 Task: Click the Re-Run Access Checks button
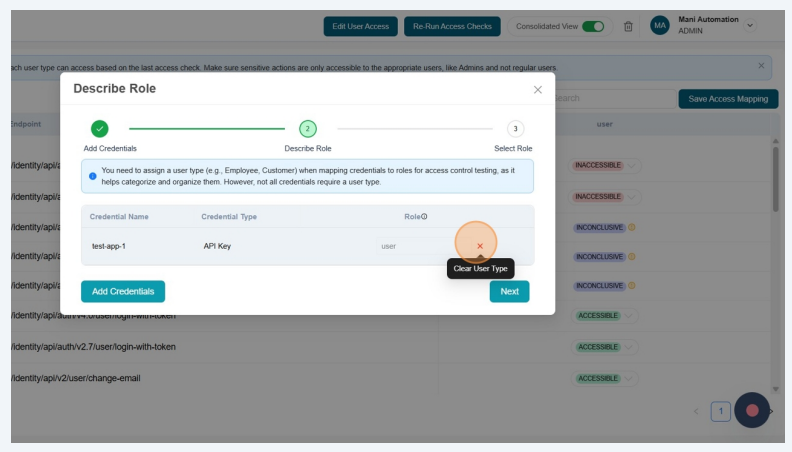click(453, 26)
